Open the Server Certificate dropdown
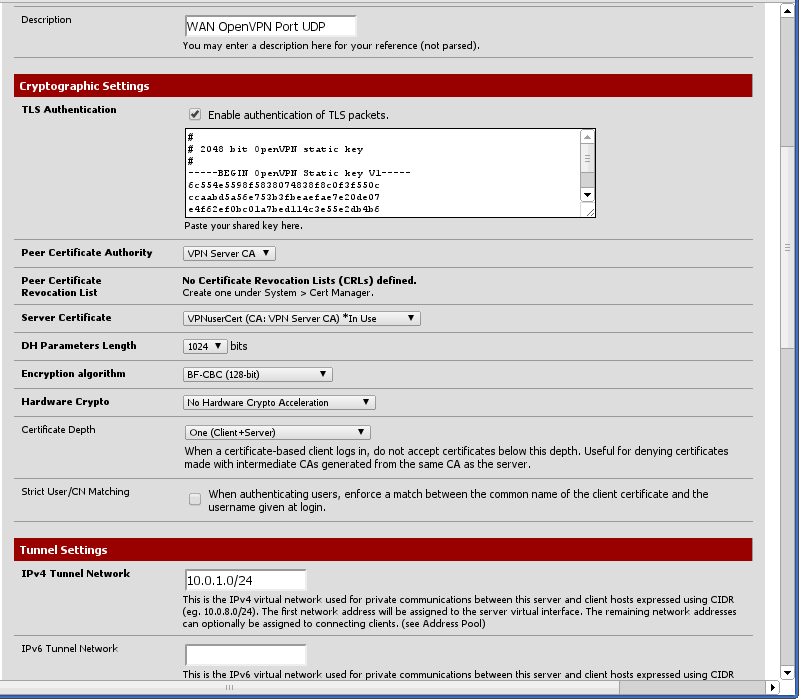Screen dimensions: 799x699 click(x=302, y=318)
